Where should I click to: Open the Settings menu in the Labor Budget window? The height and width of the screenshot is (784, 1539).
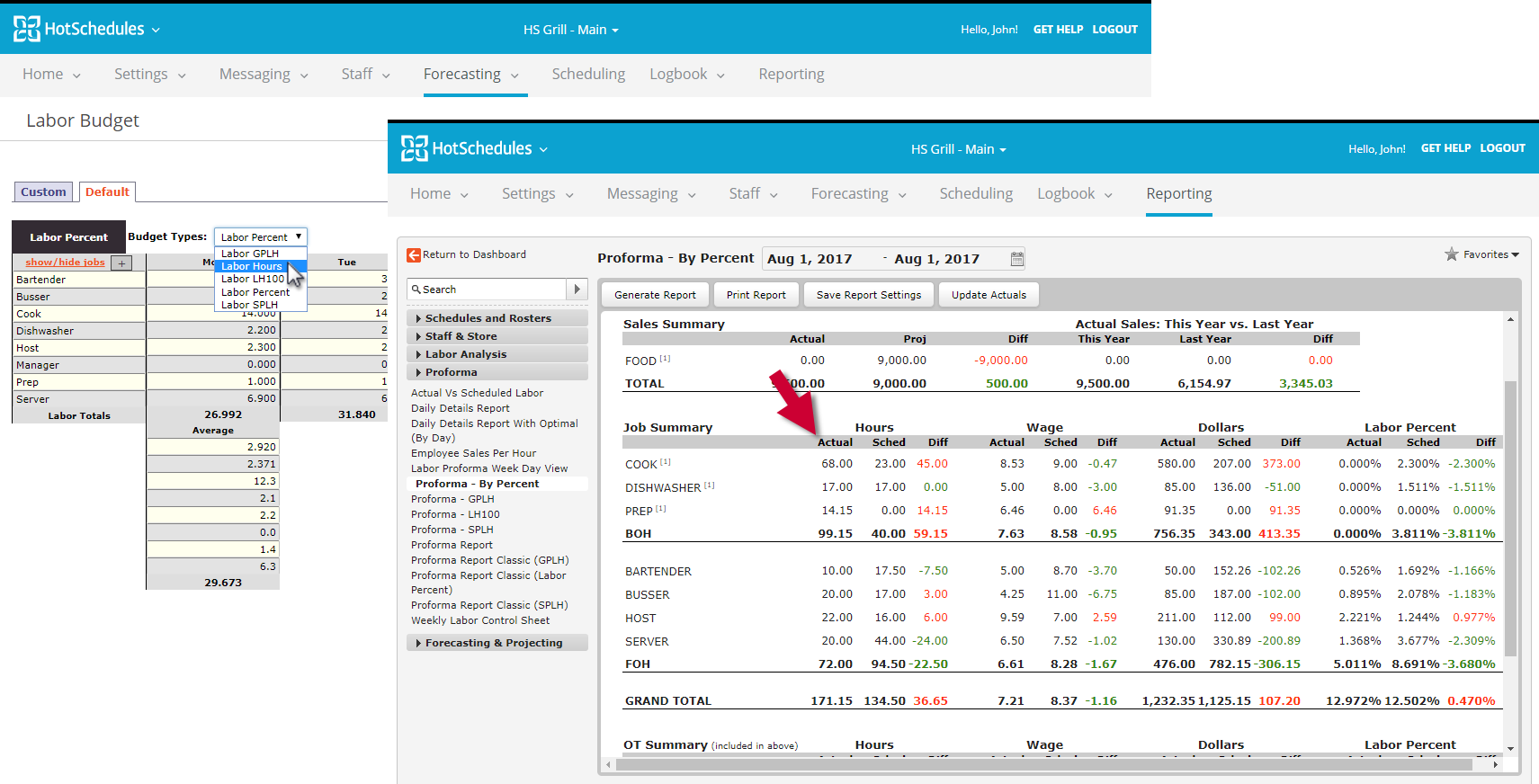(149, 74)
